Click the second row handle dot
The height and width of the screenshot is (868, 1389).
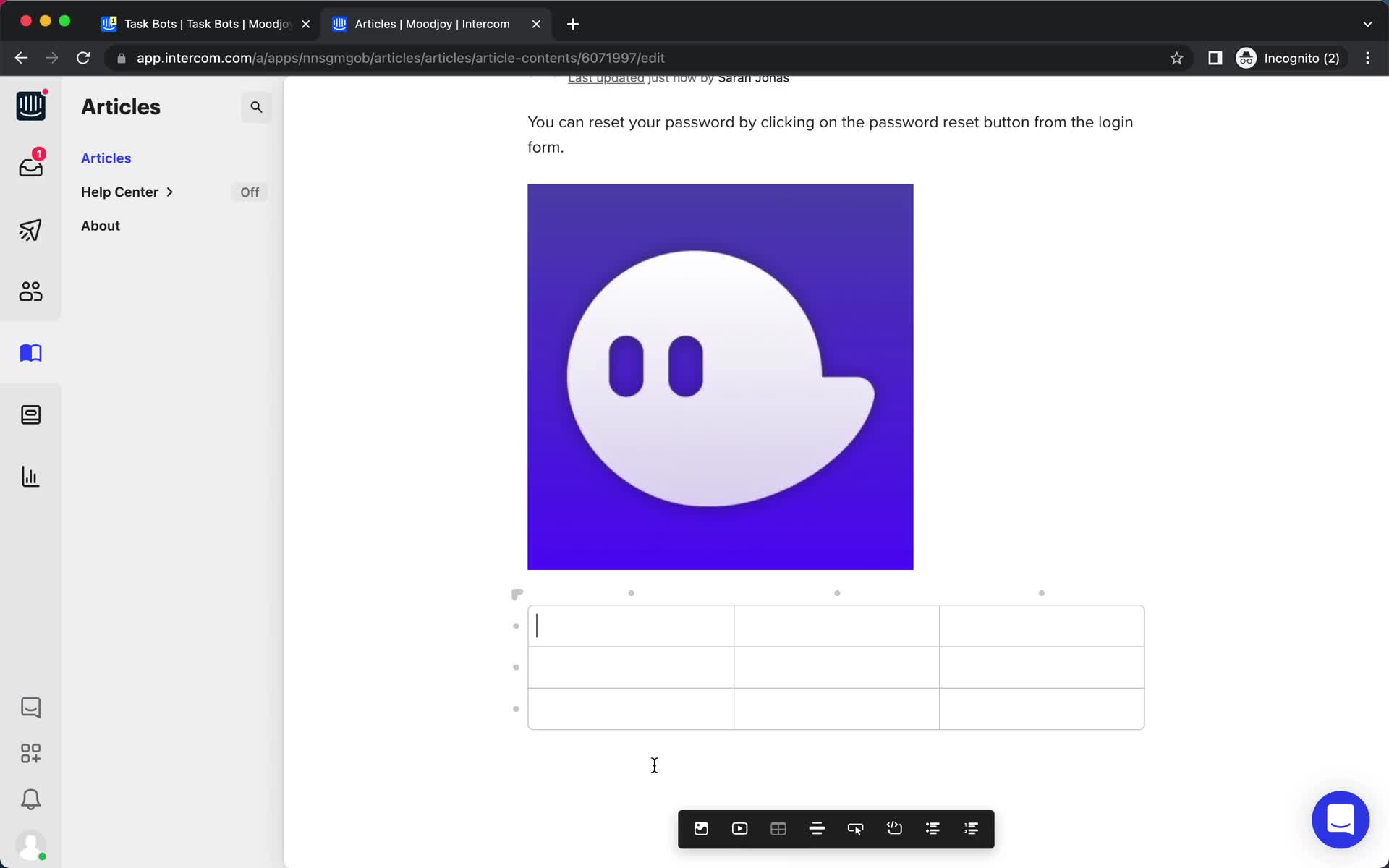(516, 667)
